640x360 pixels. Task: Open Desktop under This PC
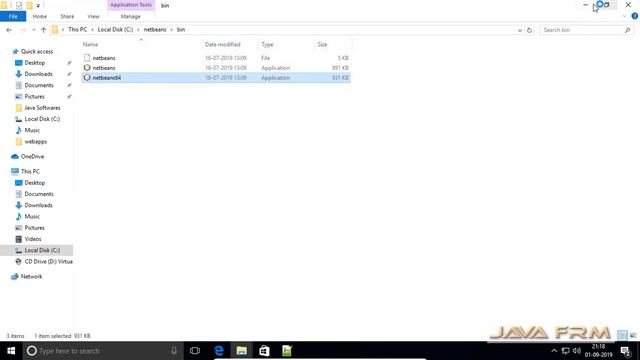pyautogui.click(x=35, y=183)
